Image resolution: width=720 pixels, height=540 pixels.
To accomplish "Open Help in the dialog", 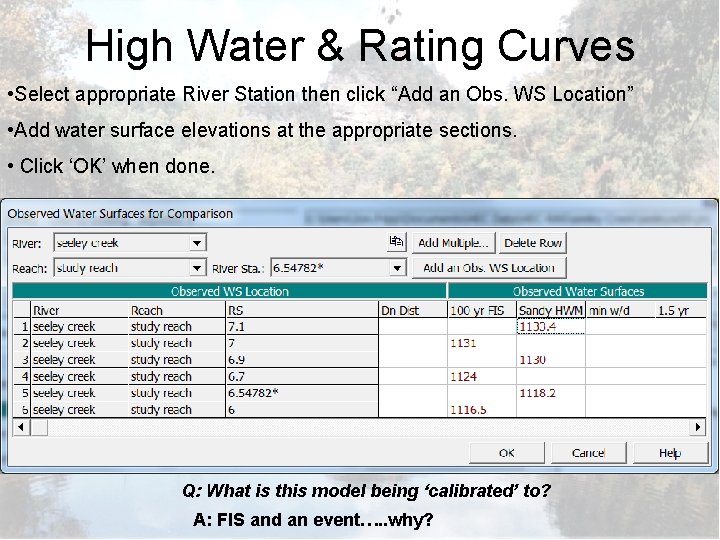I will (x=670, y=453).
